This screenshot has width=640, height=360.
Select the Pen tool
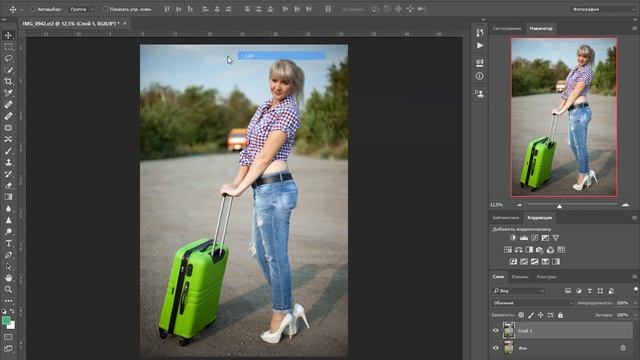8,255
